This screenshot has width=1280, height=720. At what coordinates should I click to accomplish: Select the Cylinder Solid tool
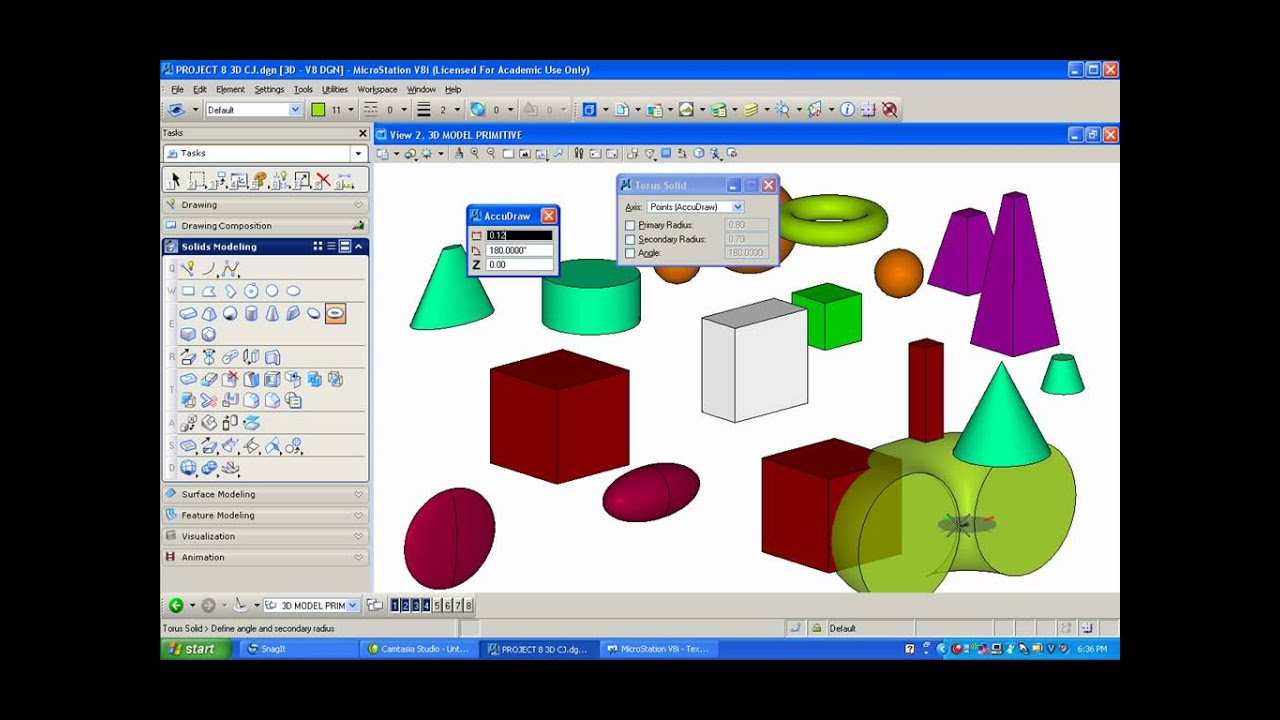(x=251, y=314)
